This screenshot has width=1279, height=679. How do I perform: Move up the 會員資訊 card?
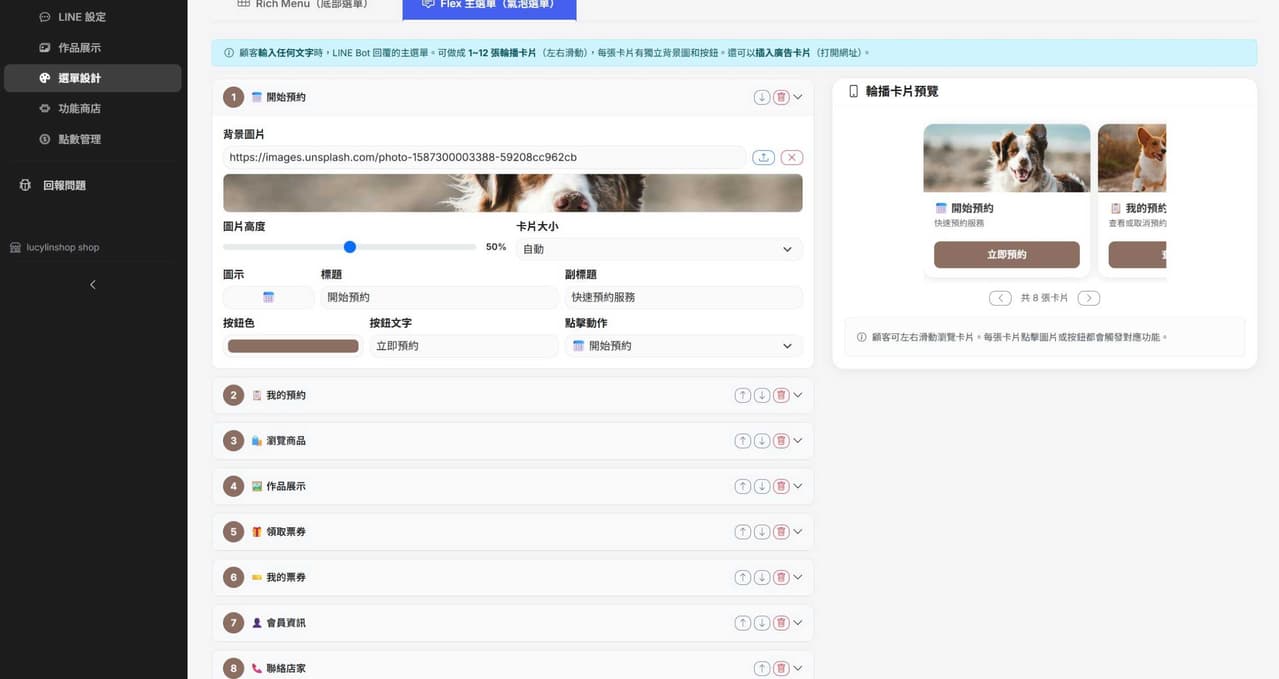742,623
